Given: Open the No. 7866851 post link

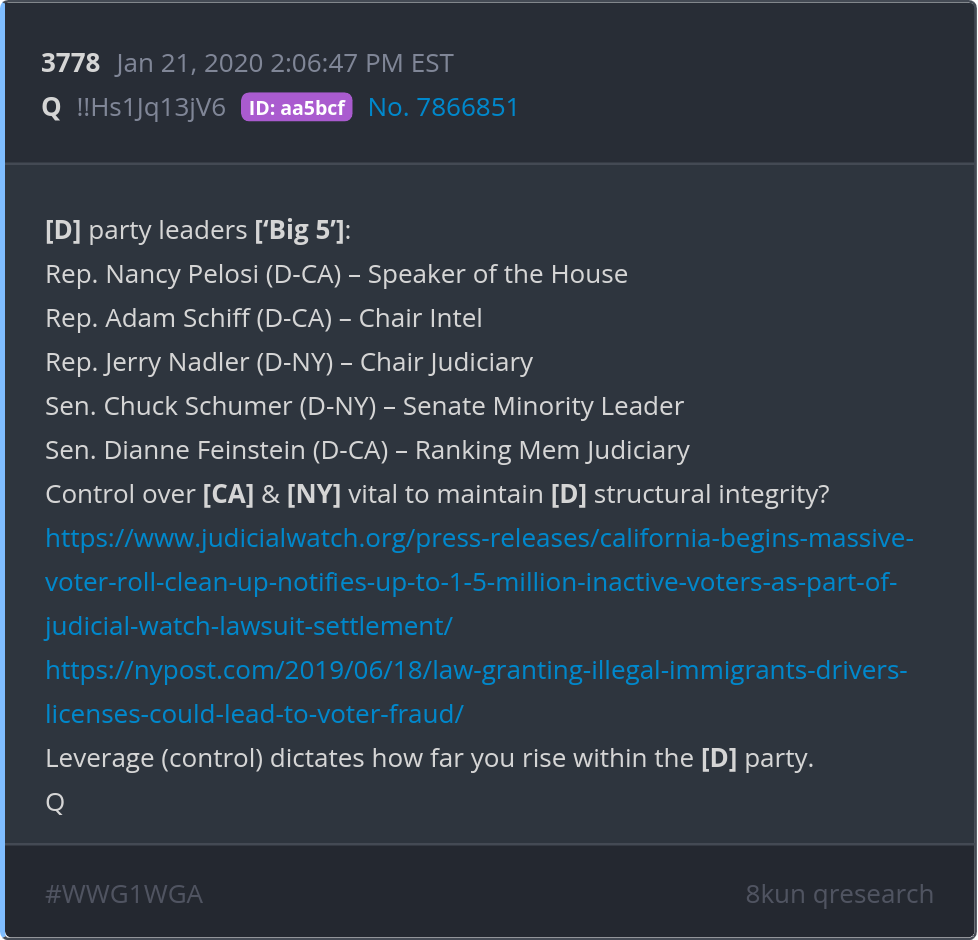Looking at the screenshot, I should (443, 108).
